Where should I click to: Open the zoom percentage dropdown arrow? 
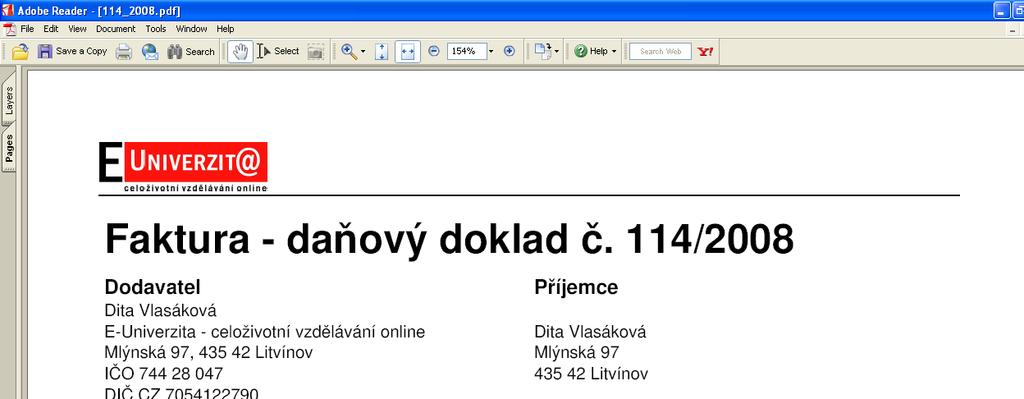pyautogui.click(x=491, y=52)
